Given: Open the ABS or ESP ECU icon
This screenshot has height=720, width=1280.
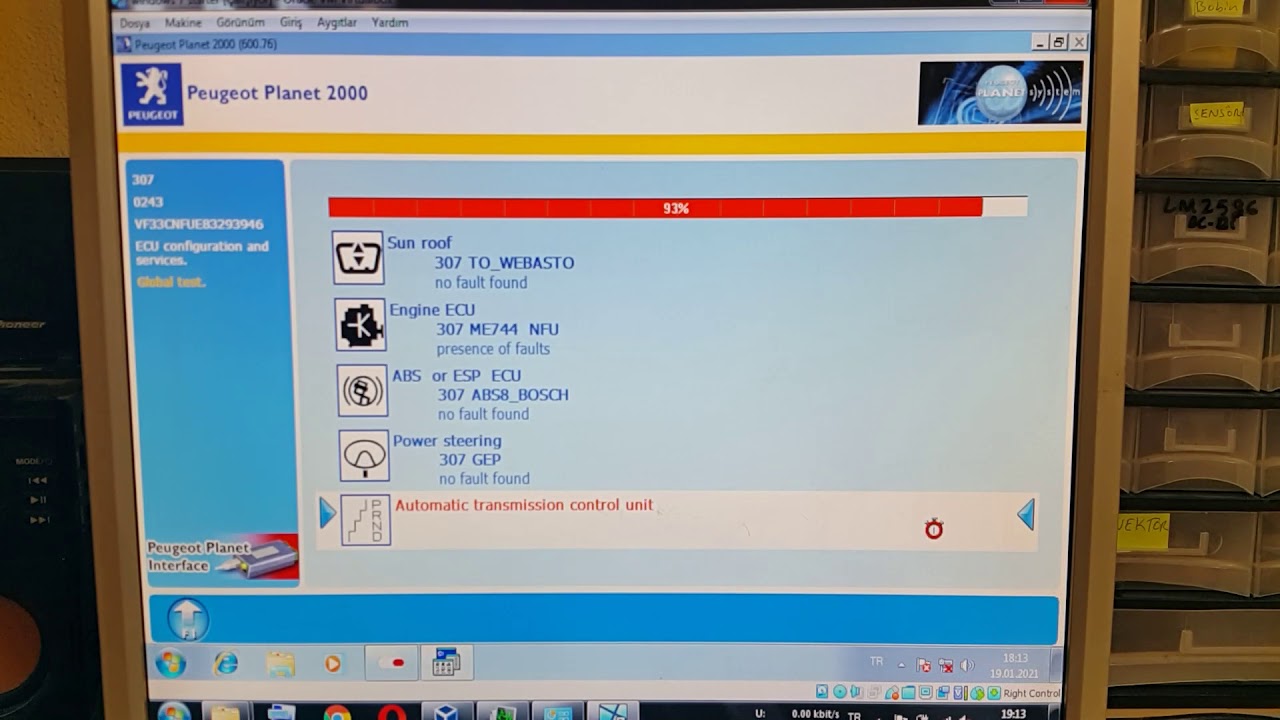Looking at the screenshot, I should [x=362, y=390].
